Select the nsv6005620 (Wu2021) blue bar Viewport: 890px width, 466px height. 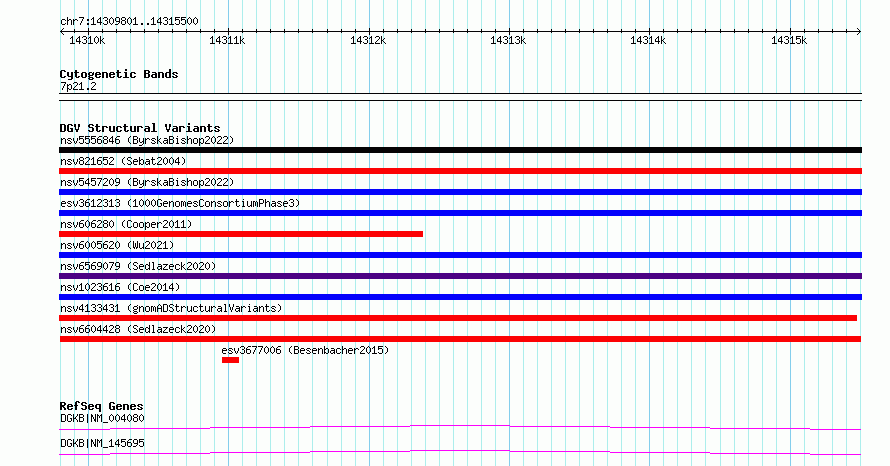[x=460, y=255]
